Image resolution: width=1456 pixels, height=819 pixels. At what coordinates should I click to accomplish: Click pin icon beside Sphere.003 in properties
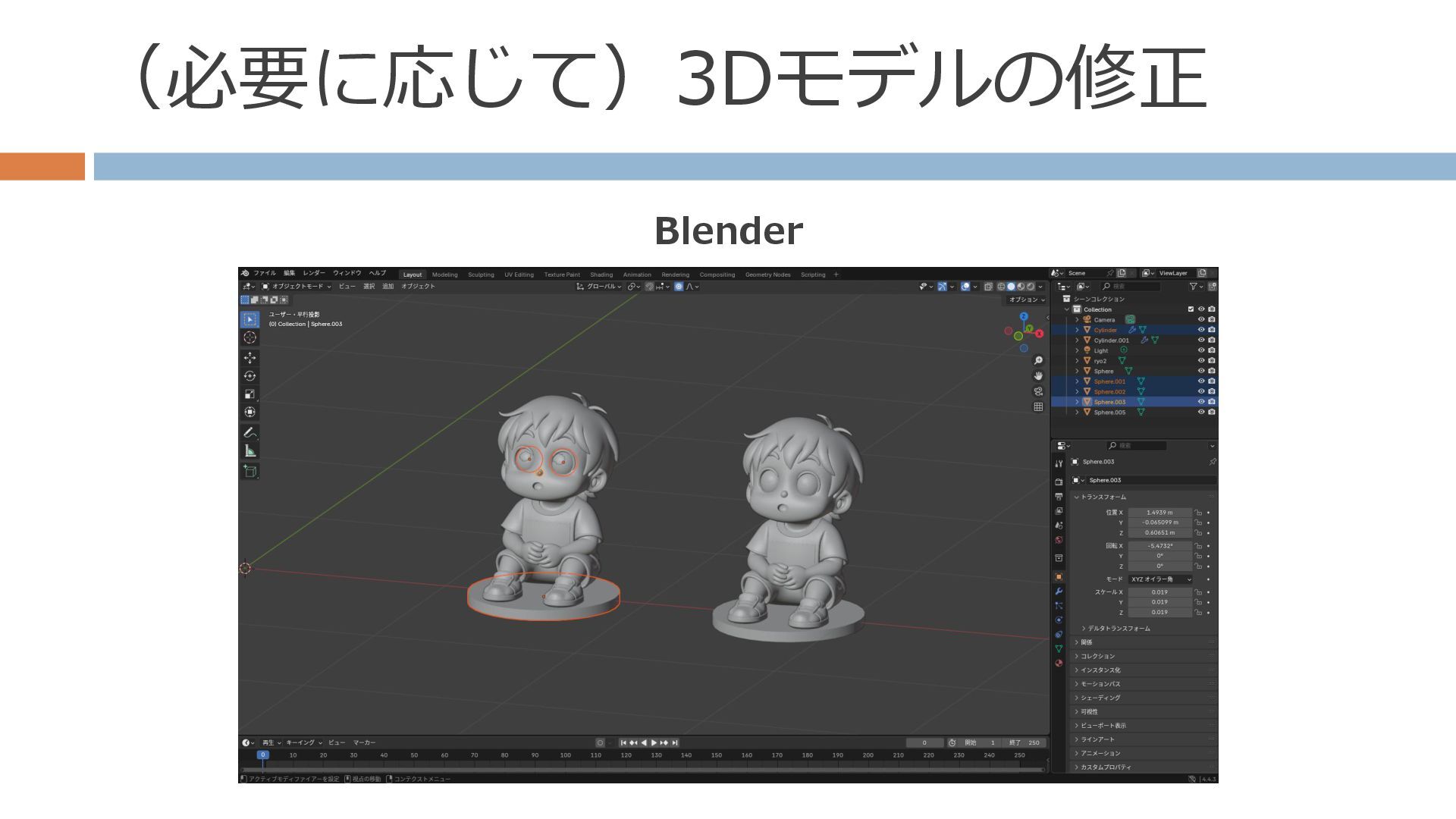click(1212, 462)
